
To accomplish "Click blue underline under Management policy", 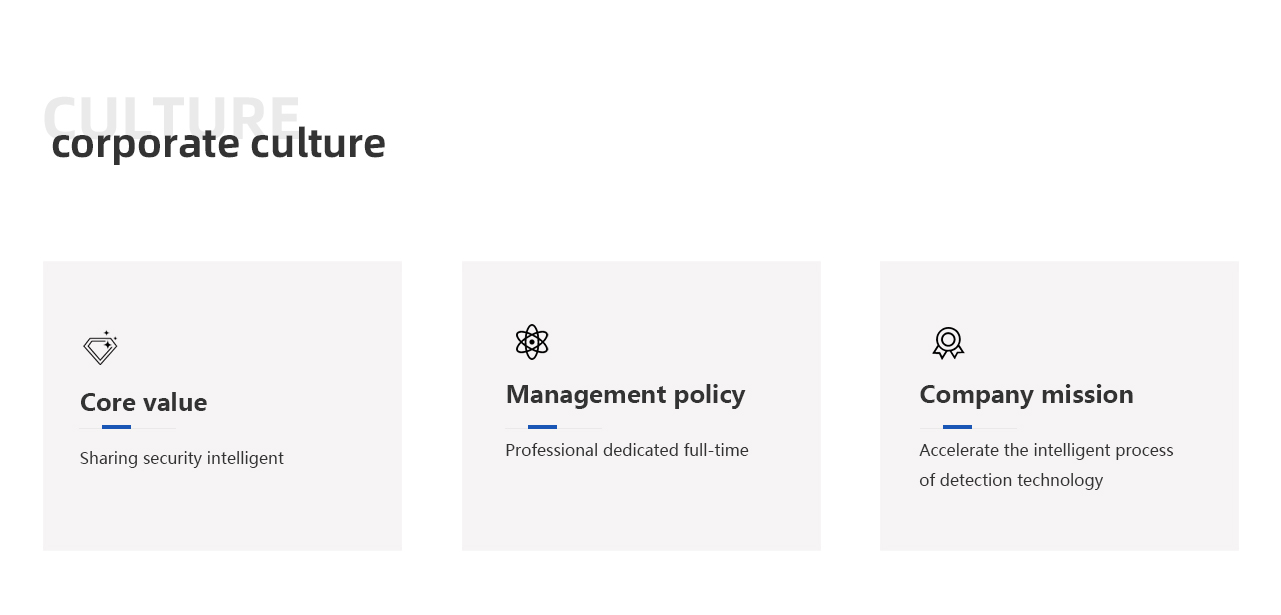I will pos(542,427).
